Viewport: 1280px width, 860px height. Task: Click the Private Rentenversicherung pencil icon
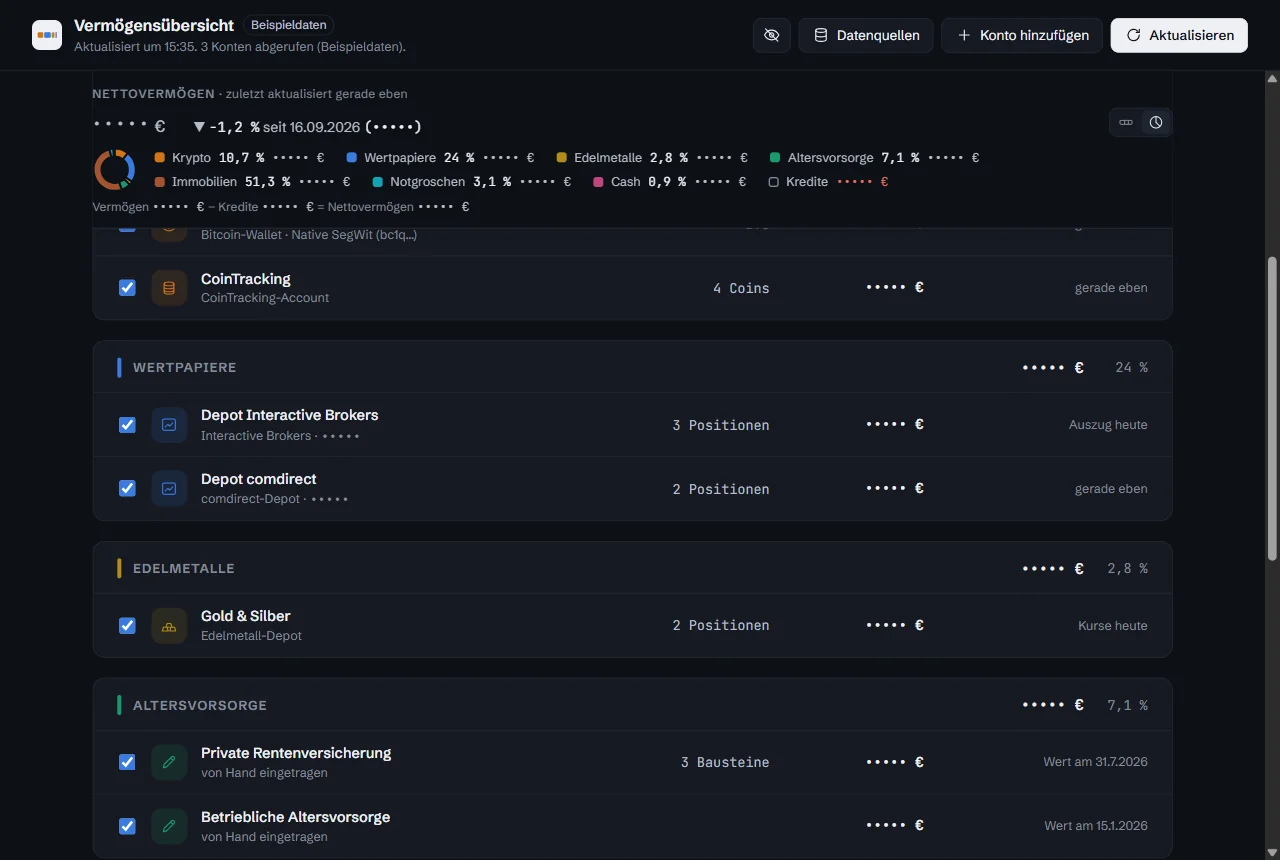169,762
